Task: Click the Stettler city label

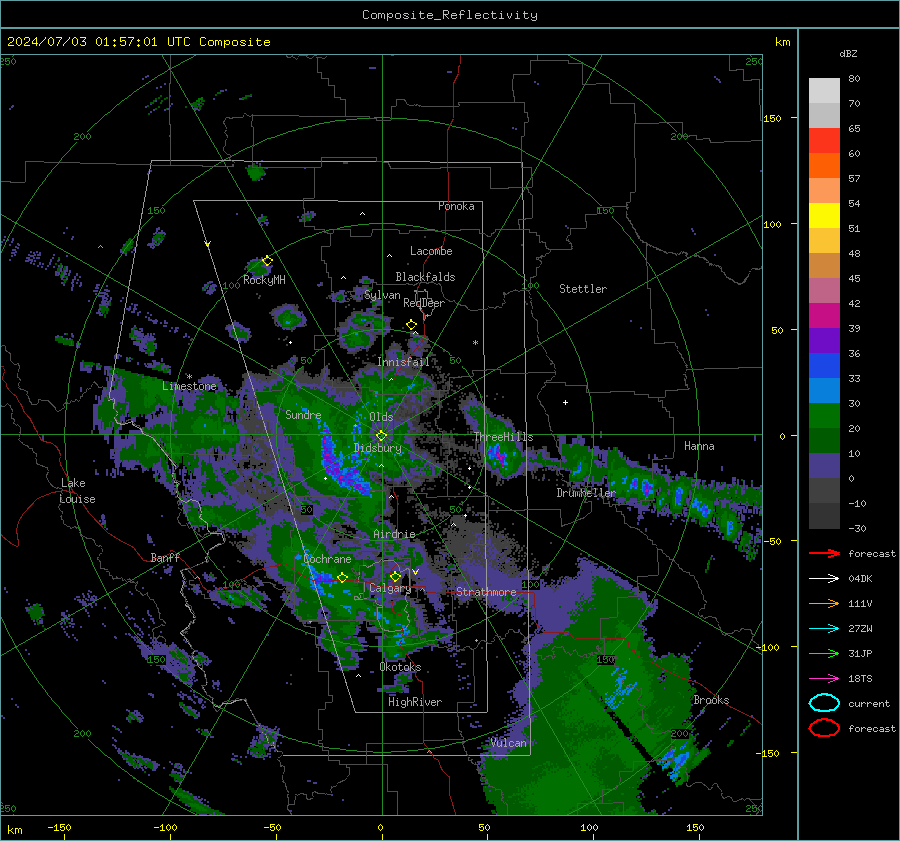Action: pos(583,289)
